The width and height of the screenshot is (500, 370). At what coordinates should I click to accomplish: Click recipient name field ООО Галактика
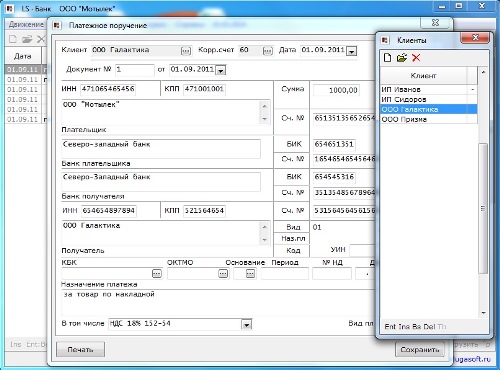tap(161, 233)
